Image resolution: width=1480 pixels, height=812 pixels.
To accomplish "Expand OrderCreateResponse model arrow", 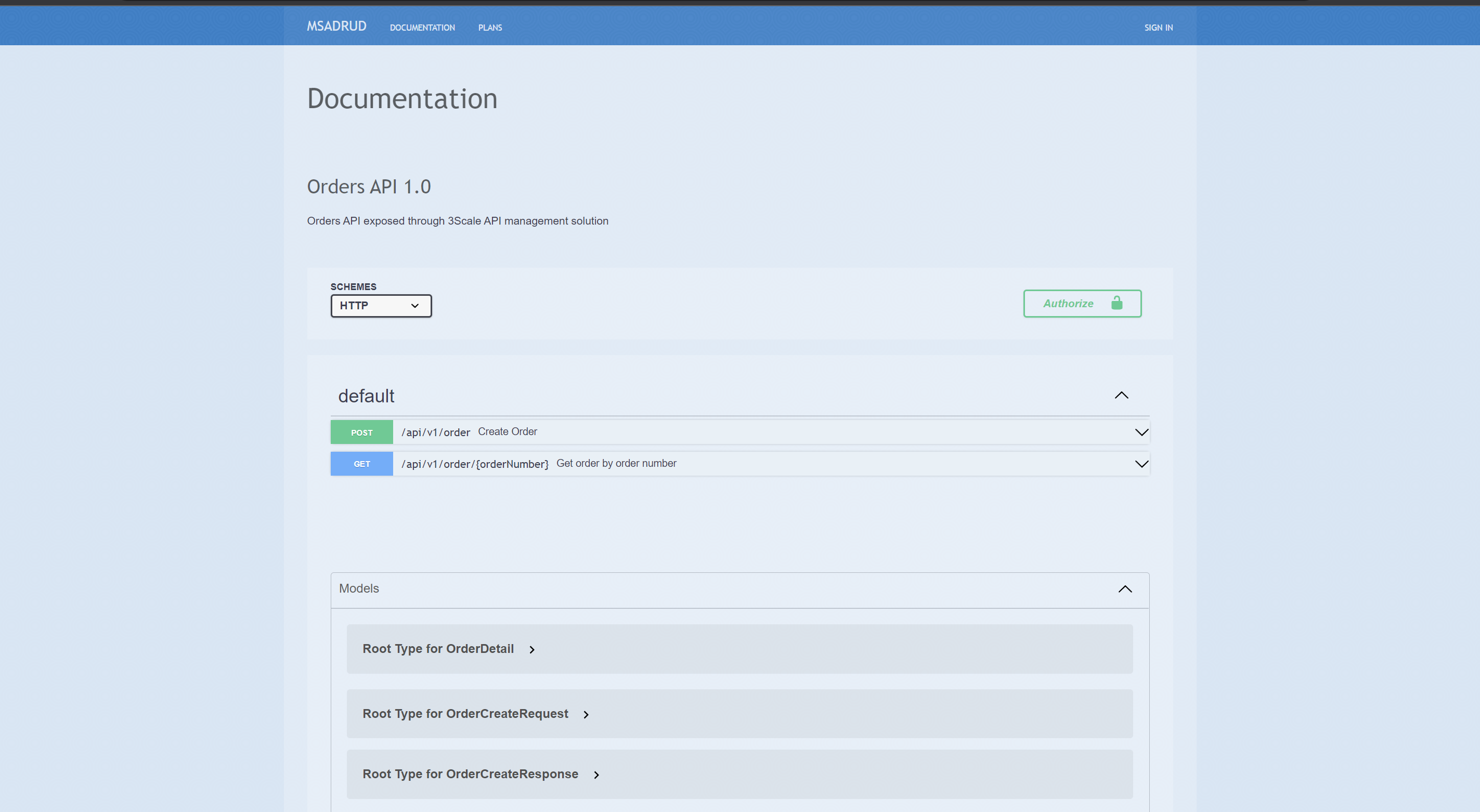I will point(596,775).
